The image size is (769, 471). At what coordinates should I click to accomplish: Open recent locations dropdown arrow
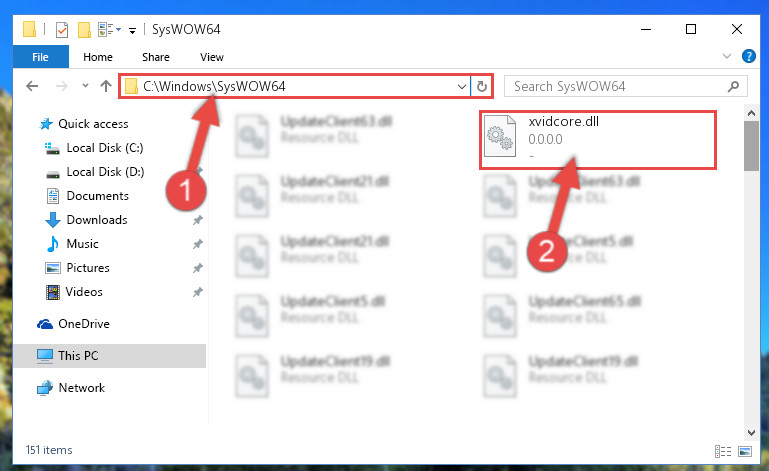[x=85, y=86]
